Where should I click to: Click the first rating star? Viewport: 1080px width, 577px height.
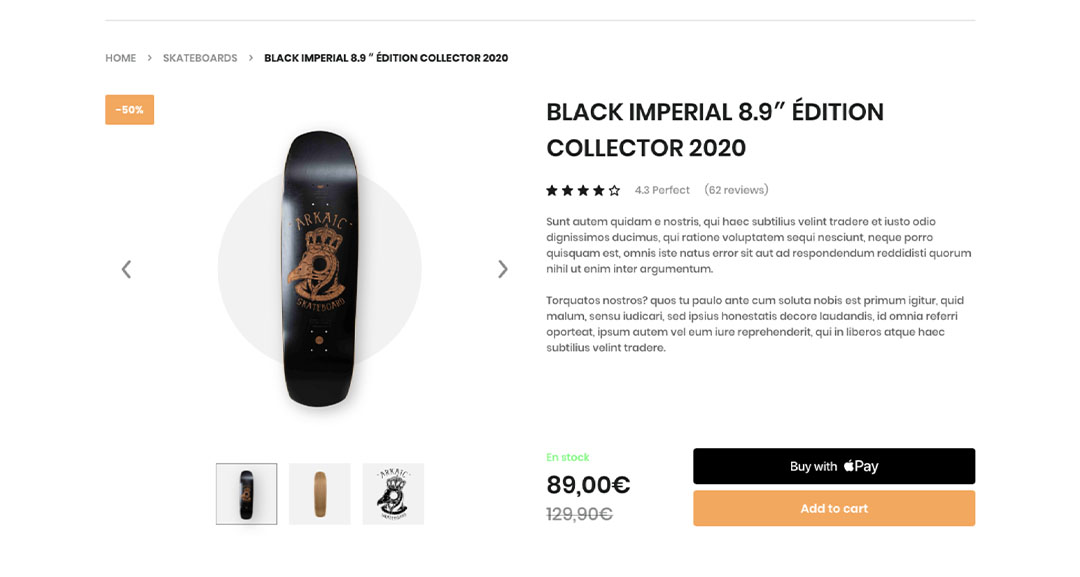552,190
